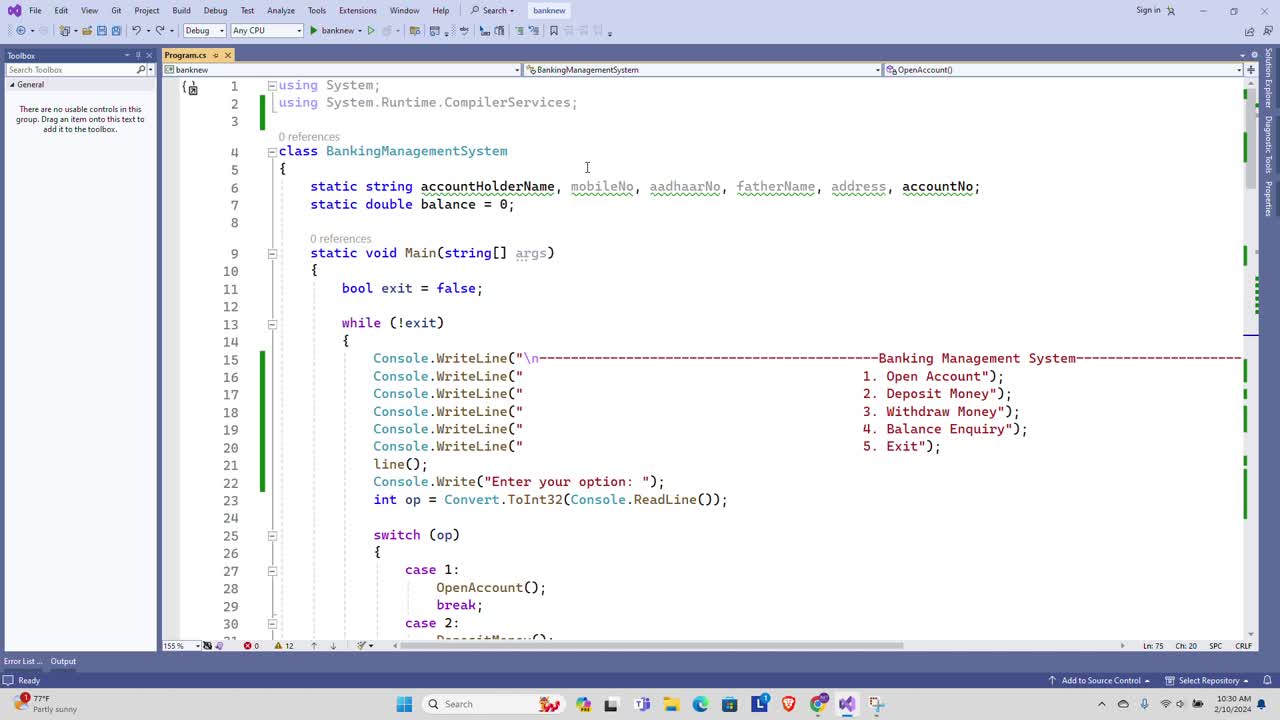Click the errors indicator showing 0
This screenshot has width=1280, height=720.
pyautogui.click(x=251, y=646)
